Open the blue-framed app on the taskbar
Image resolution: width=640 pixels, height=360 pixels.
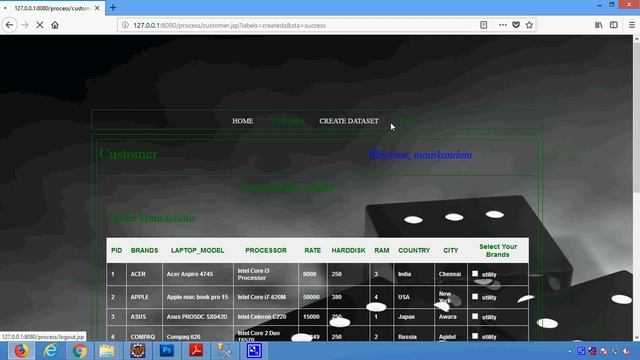(254, 351)
